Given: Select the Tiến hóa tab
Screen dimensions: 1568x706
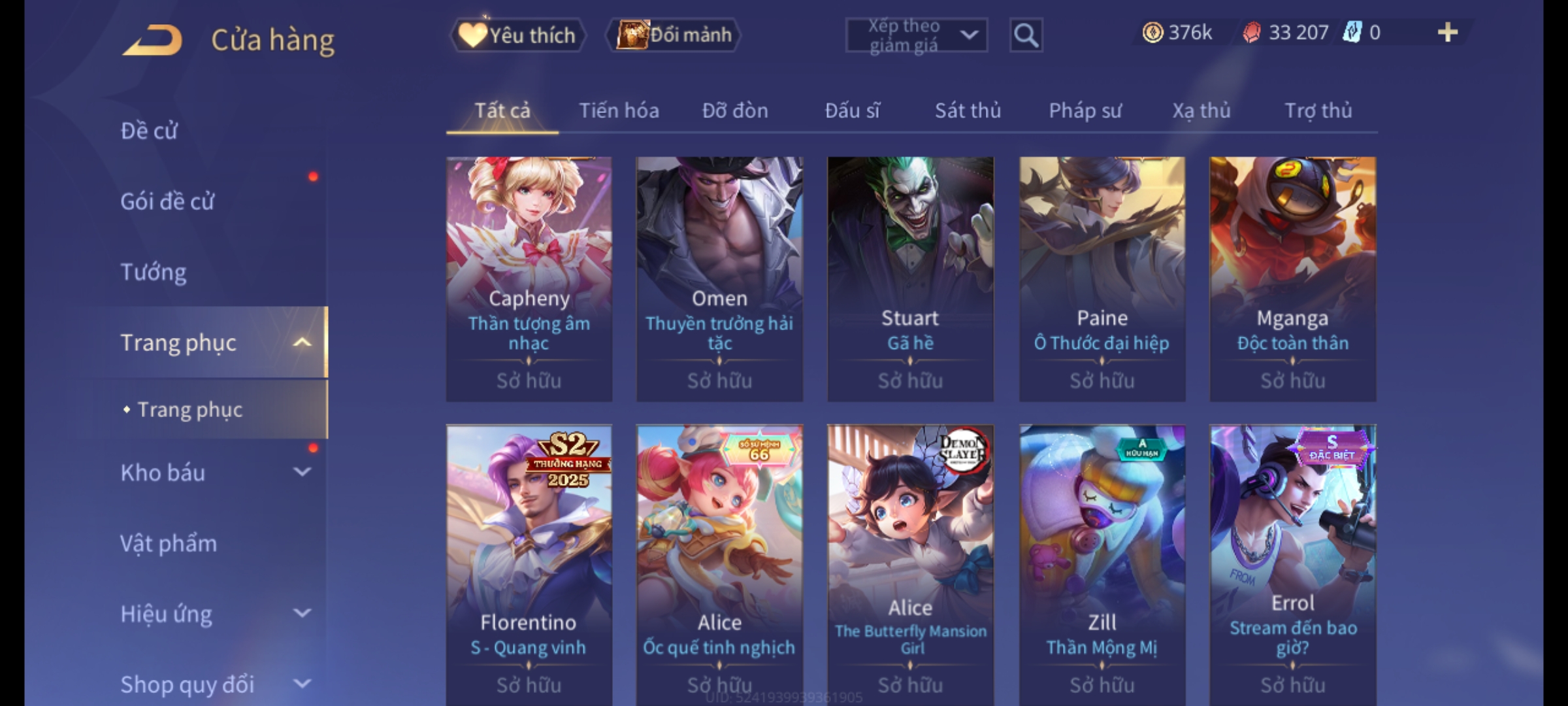Looking at the screenshot, I should click(619, 110).
